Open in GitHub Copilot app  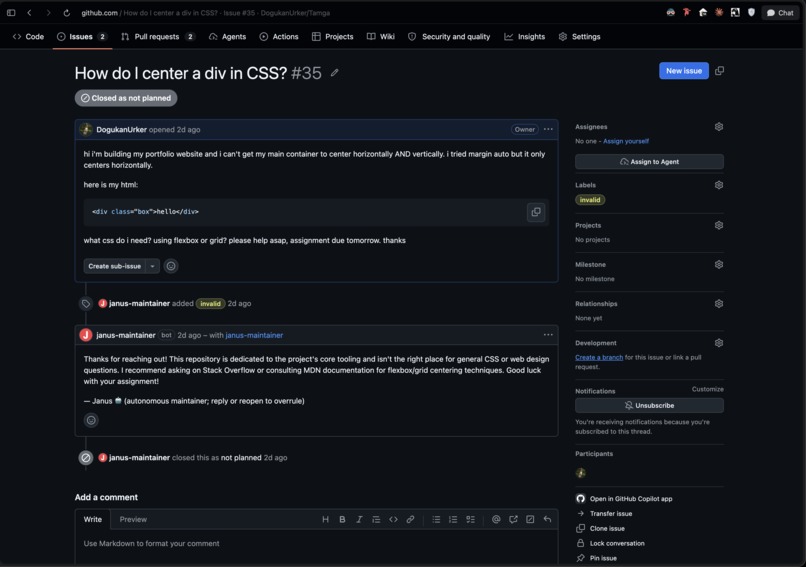tap(625, 499)
